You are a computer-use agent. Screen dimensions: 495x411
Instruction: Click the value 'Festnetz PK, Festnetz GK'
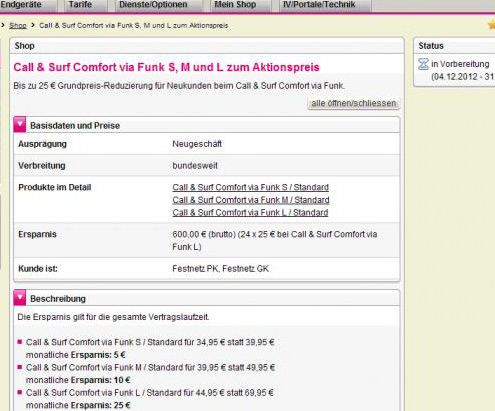pyautogui.click(x=220, y=269)
